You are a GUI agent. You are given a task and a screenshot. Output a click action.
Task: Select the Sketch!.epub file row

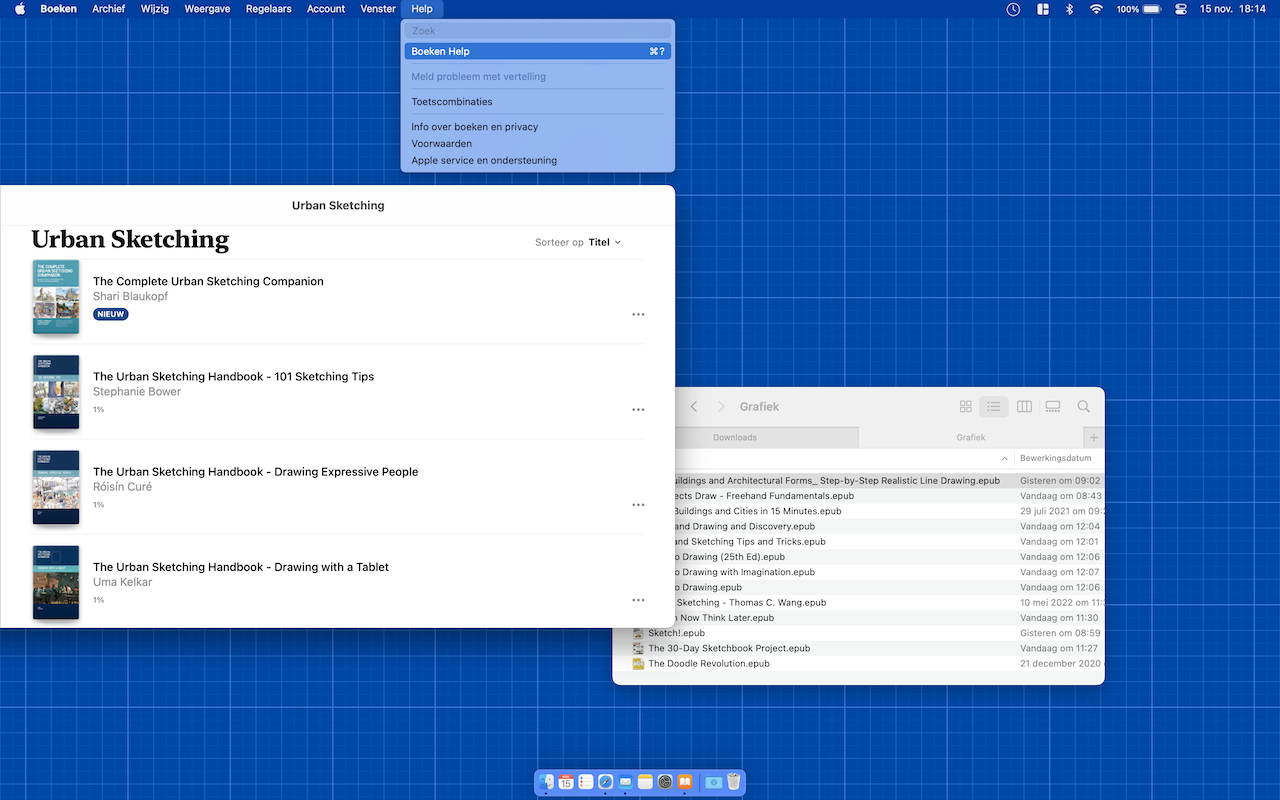[x=858, y=633]
